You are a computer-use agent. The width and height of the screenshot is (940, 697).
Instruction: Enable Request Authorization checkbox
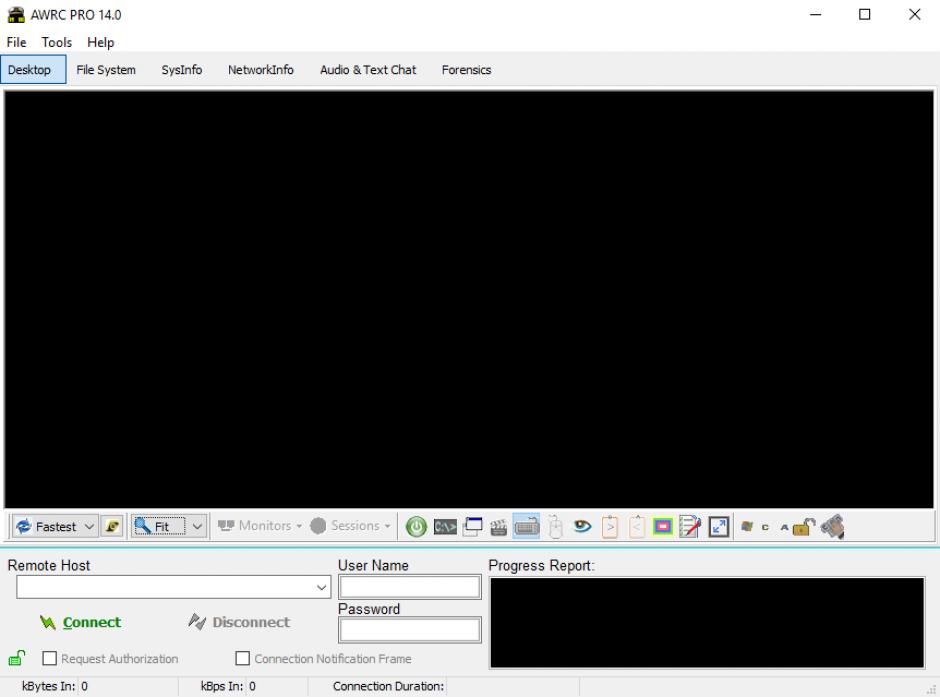coord(50,659)
